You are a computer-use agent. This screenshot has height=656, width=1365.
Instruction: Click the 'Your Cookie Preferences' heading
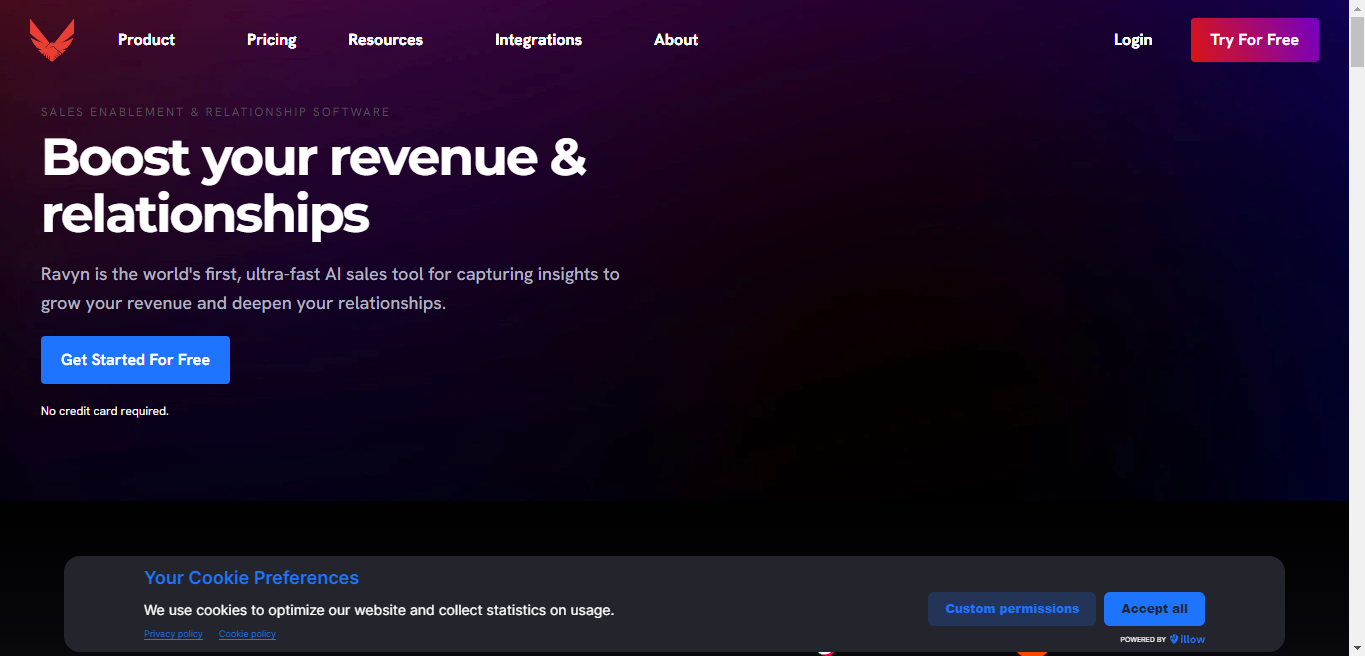[x=251, y=578]
